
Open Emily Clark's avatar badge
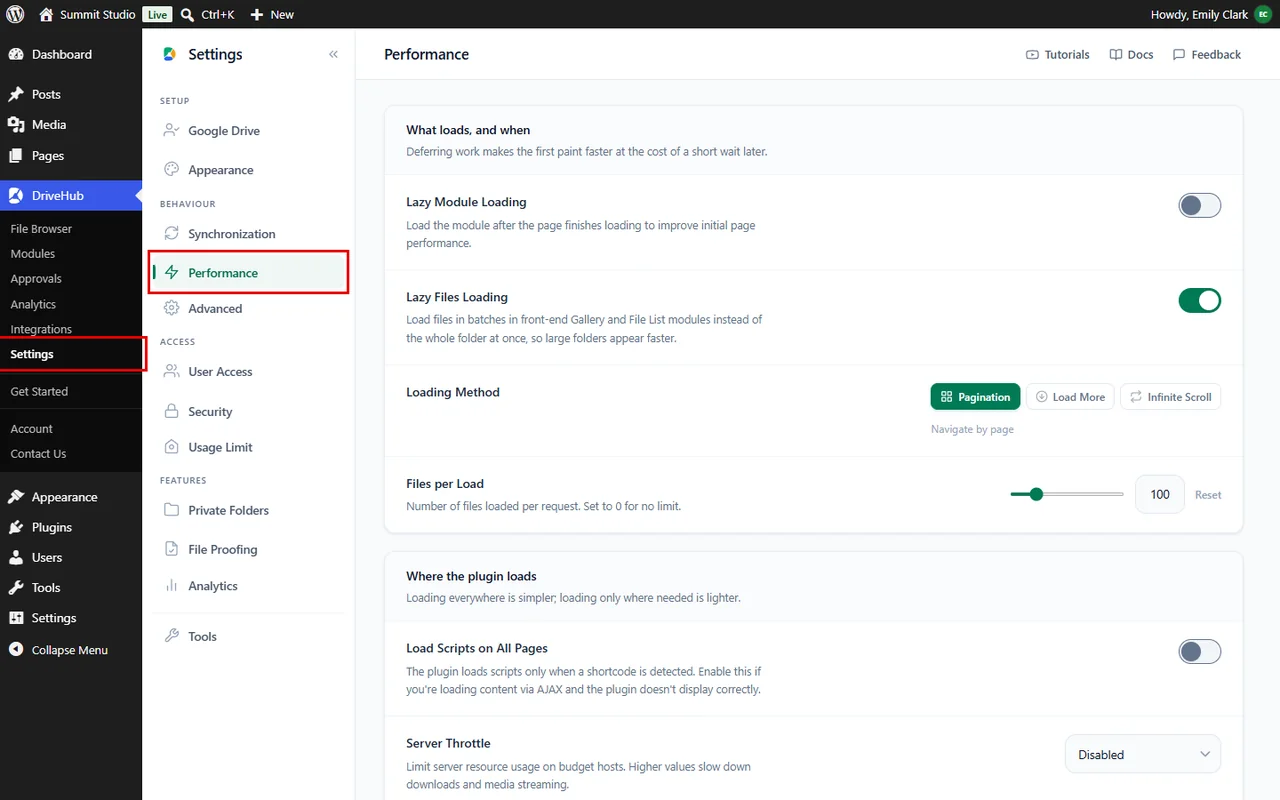click(1263, 15)
